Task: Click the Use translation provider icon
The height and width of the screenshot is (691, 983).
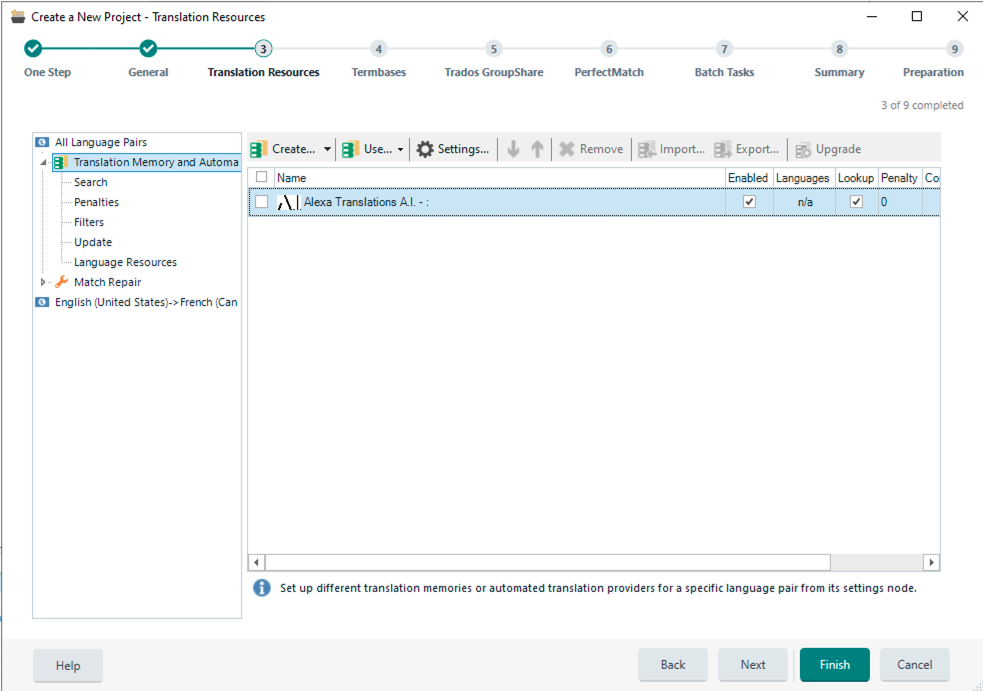Action: 350,149
